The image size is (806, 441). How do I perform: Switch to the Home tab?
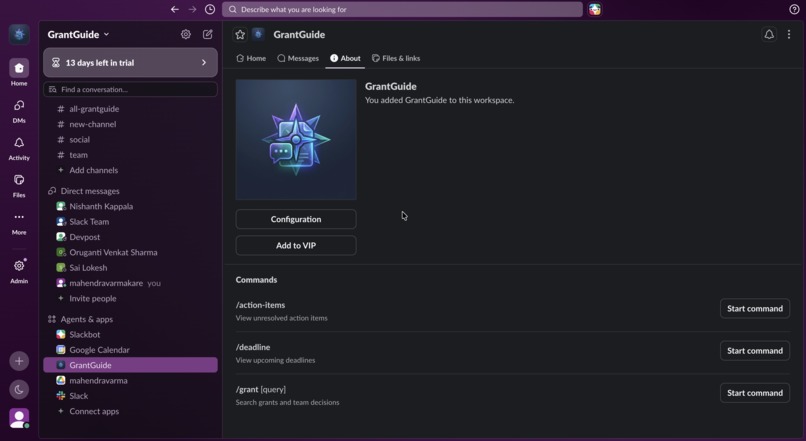[x=251, y=58]
